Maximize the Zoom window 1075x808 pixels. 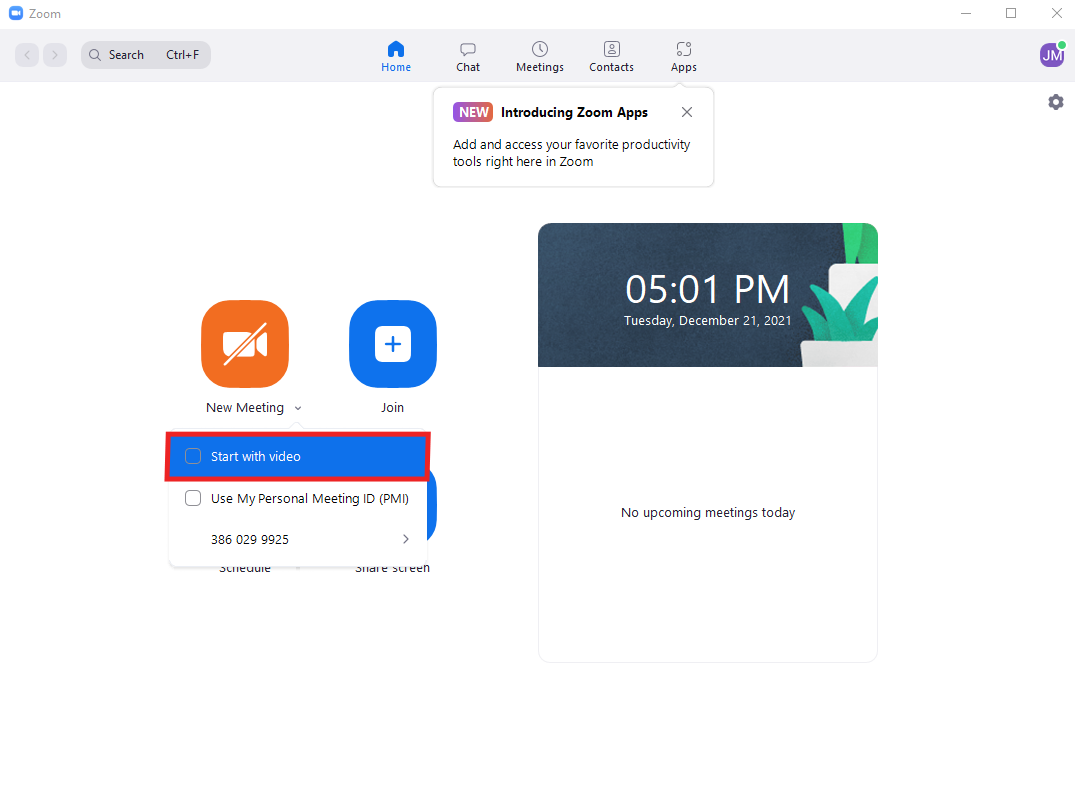click(x=1011, y=13)
